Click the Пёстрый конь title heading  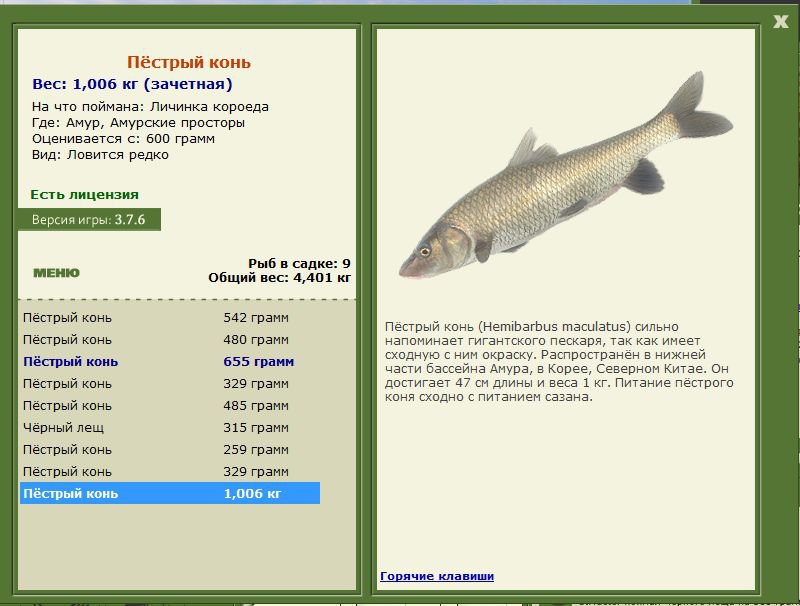pos(189,62)
